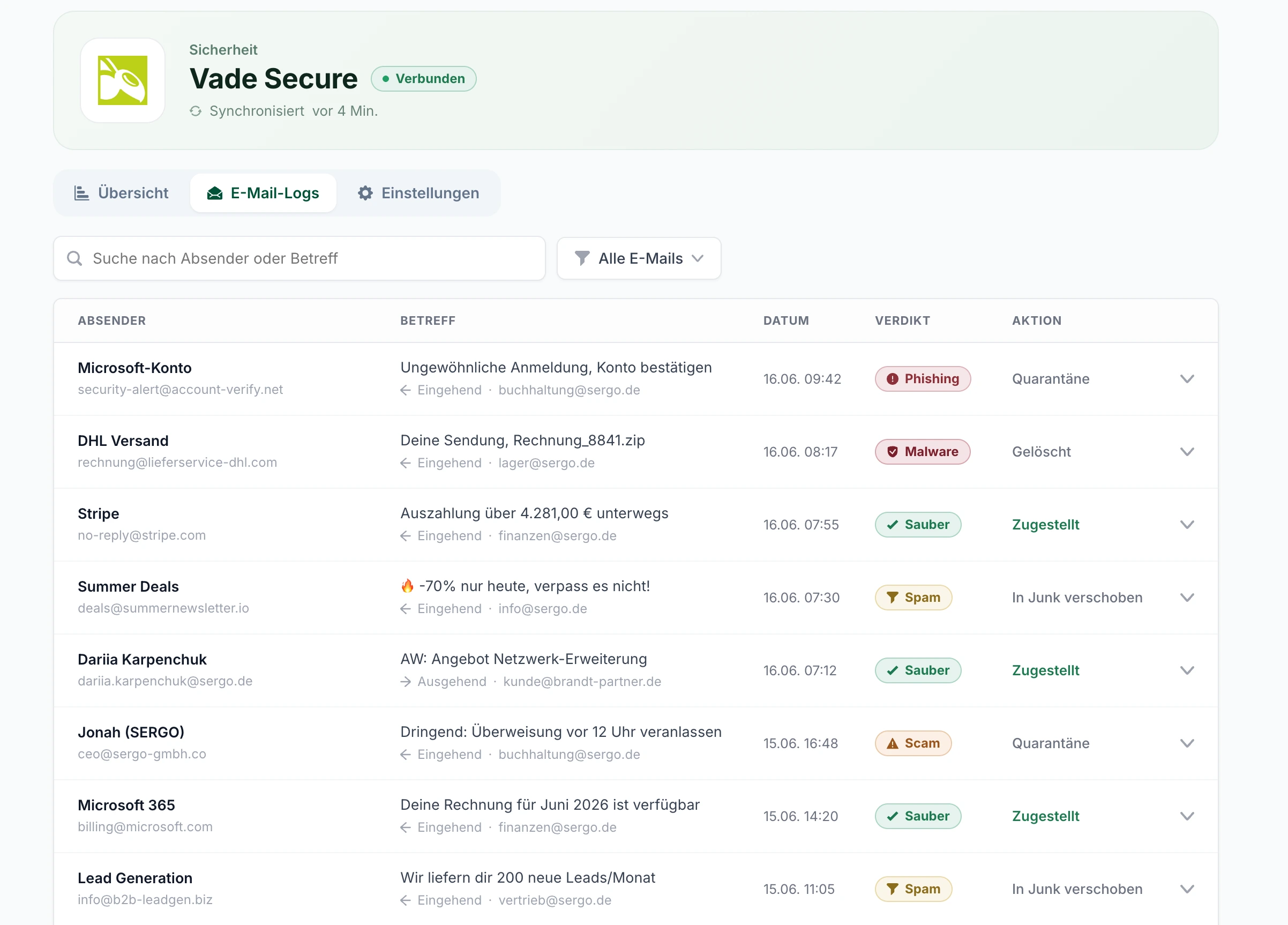1288x925 pixels.
Task: Click the Malware badge shield icon
Action: coord(893,452)
